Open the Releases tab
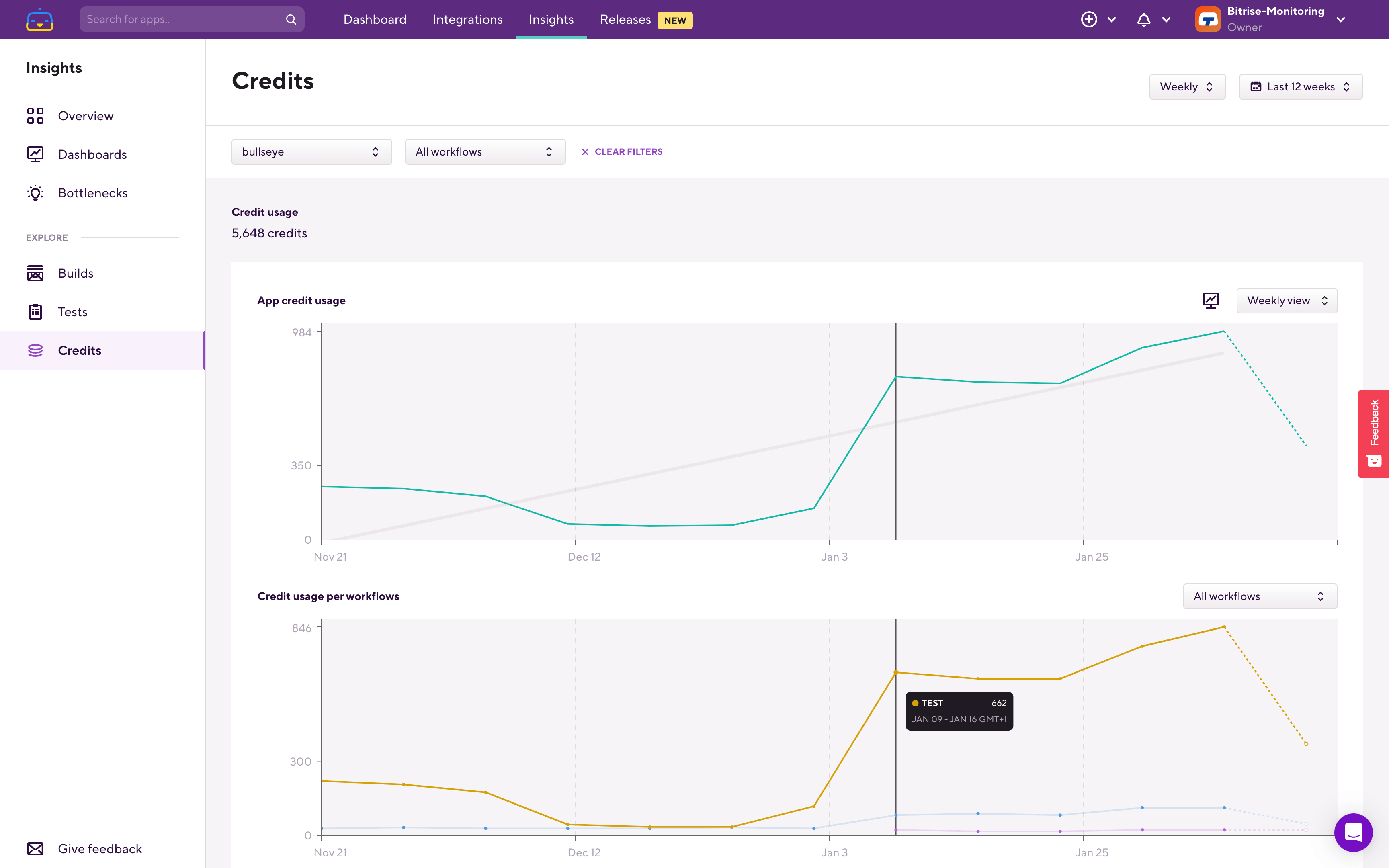The height and width of the screenshot is (868, 1389). coord(625,20)
